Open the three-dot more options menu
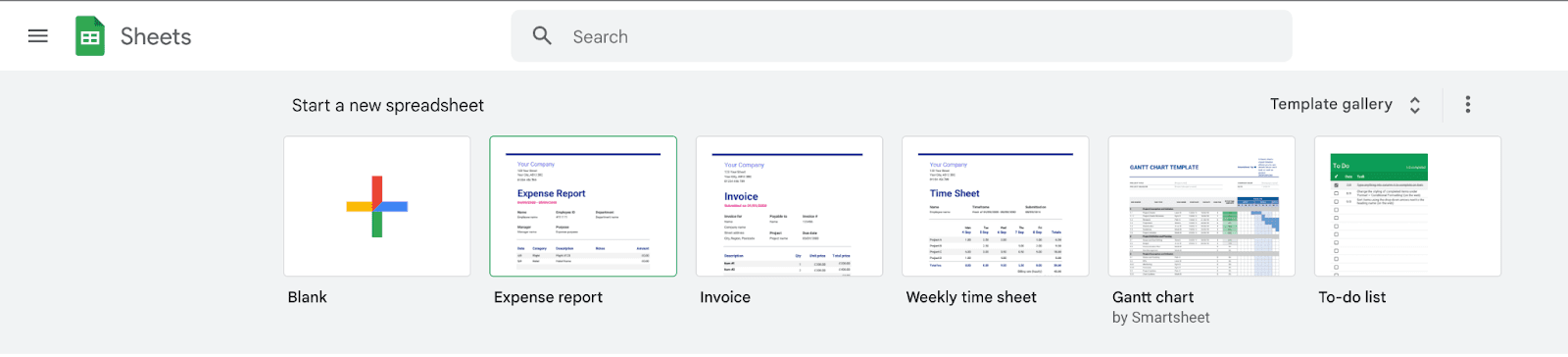 point(1467,104)
